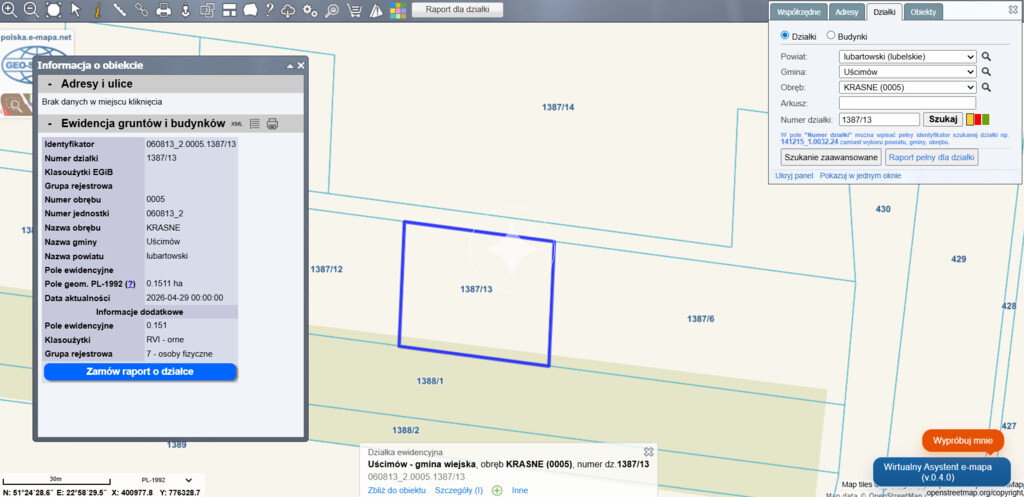Click Zamów raport o działce button

140,372
